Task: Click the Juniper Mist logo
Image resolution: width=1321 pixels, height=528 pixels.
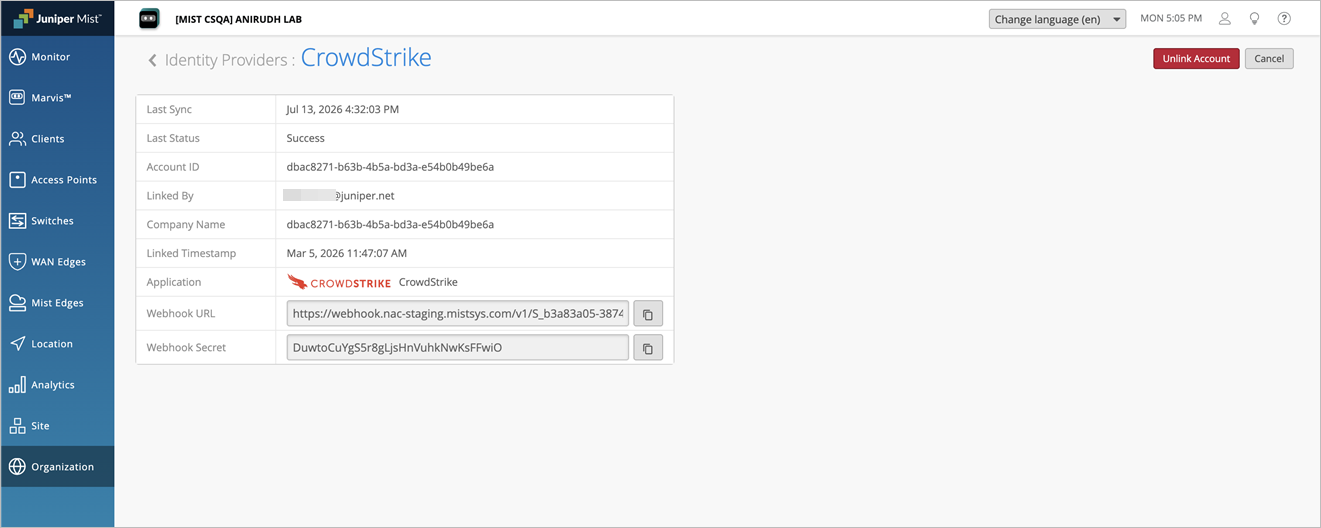Action: (56, 18)
